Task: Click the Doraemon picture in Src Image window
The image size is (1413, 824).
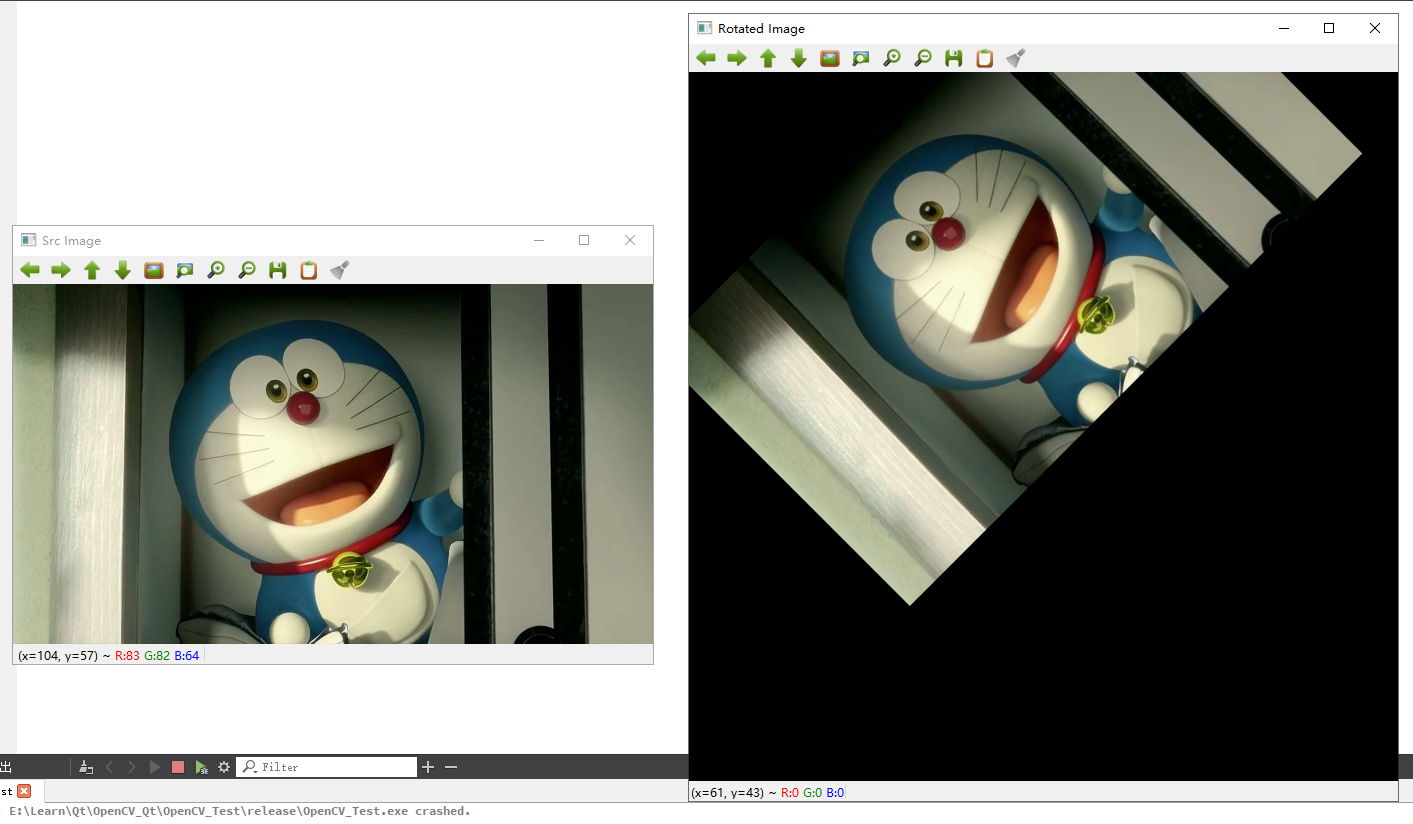Action: coord(333,464)
